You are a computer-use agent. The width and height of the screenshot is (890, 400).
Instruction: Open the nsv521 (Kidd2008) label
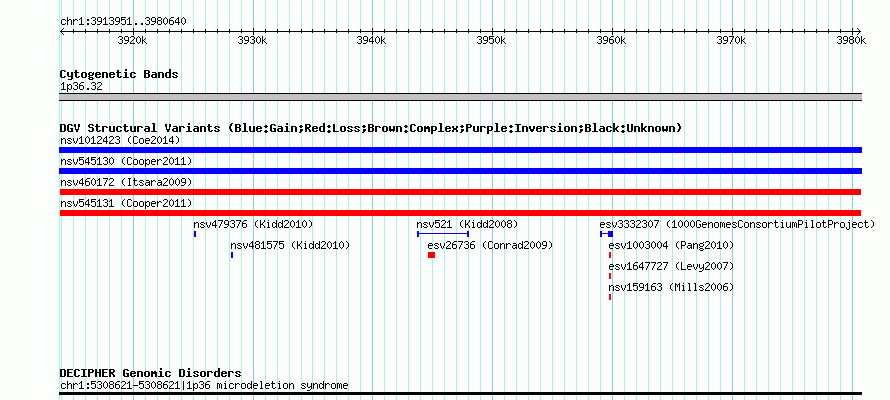tap(467, 224)
